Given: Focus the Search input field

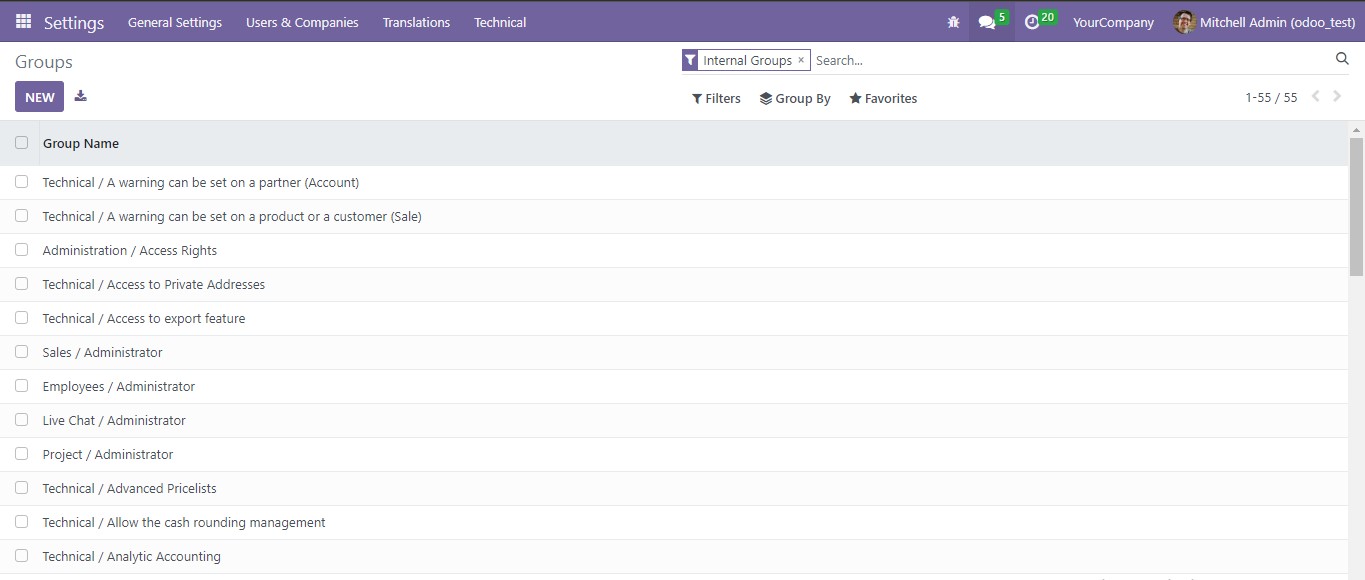Looking at the screenshot, I should tap(1070, 60).
